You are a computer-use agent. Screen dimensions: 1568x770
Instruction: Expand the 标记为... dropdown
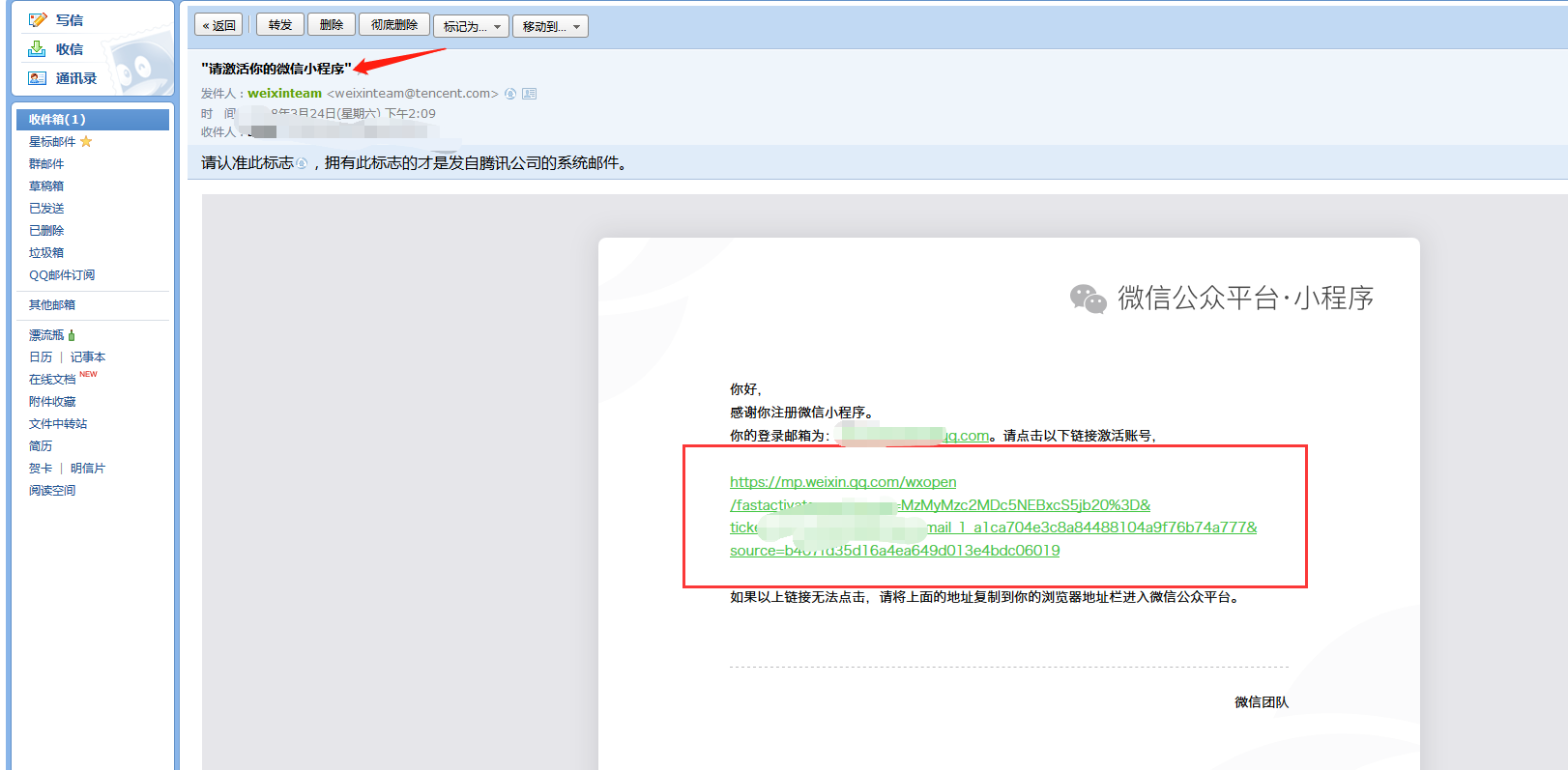pyautogui.click(x=472, y=26)
